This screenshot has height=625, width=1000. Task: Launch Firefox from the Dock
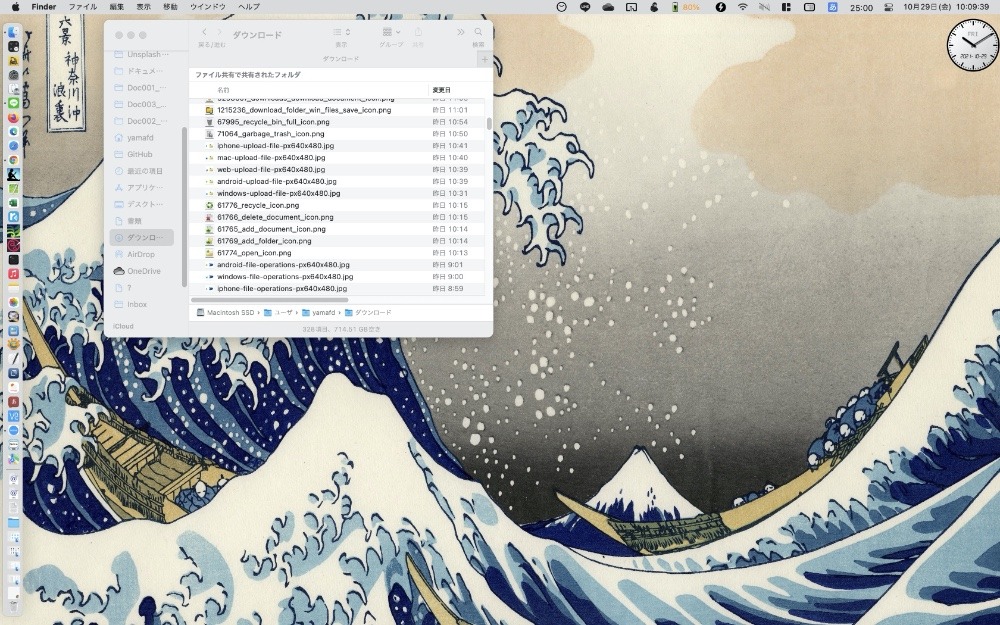click(12, 116)
